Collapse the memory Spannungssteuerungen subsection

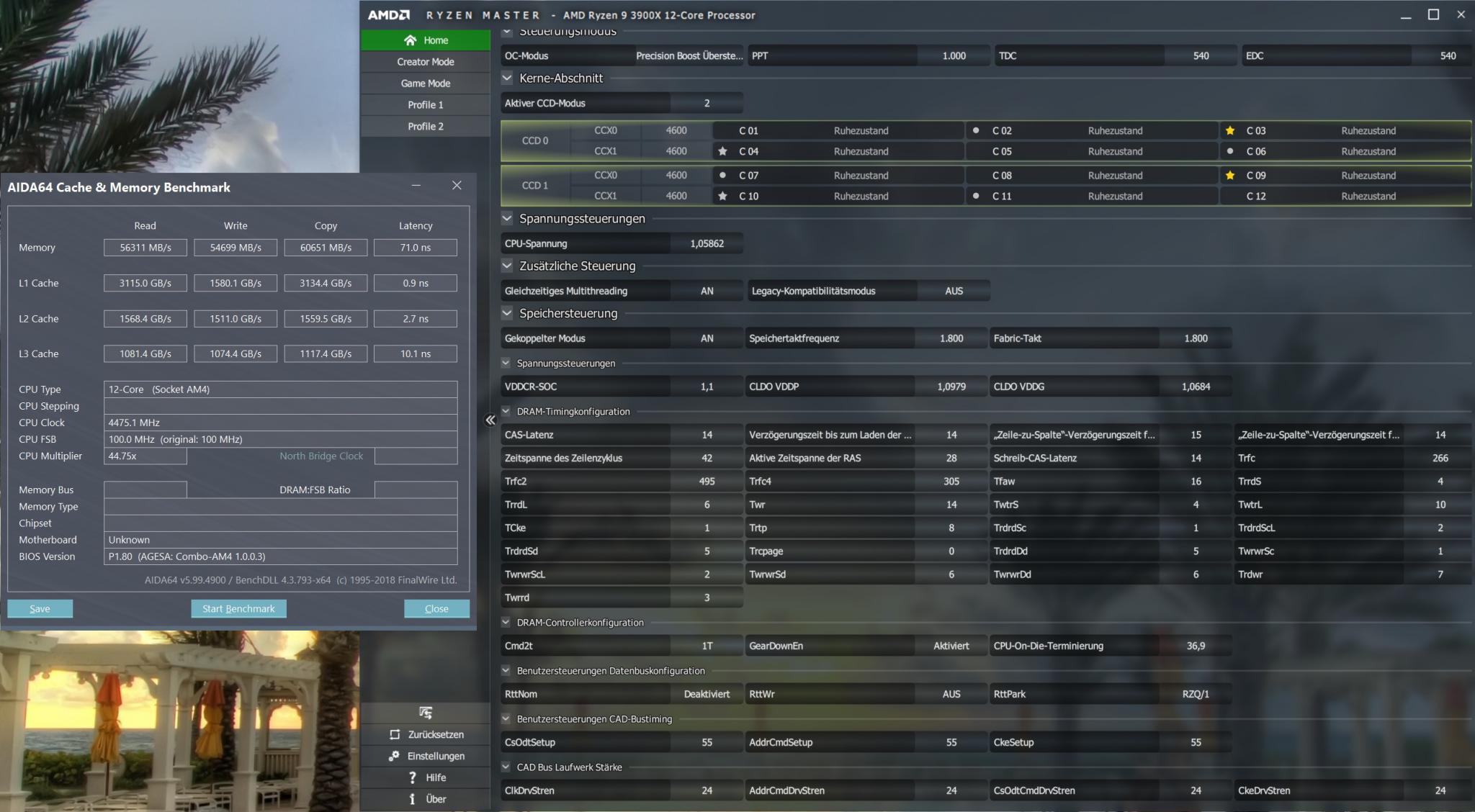[506, 363]
